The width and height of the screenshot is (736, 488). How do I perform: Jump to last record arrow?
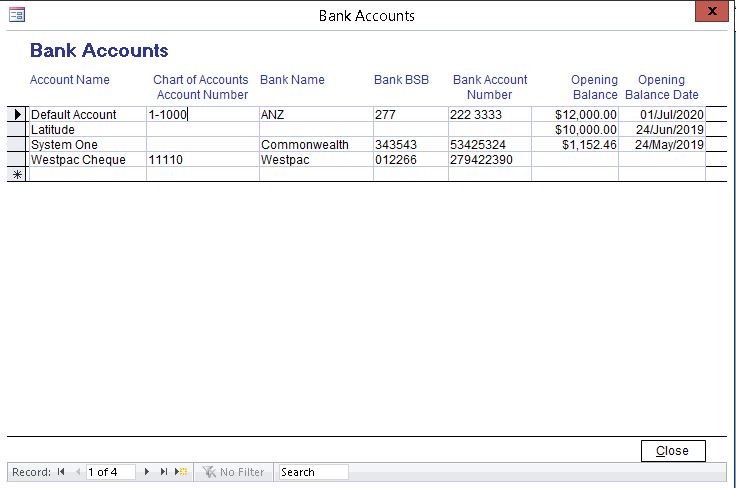click(164, 472)
